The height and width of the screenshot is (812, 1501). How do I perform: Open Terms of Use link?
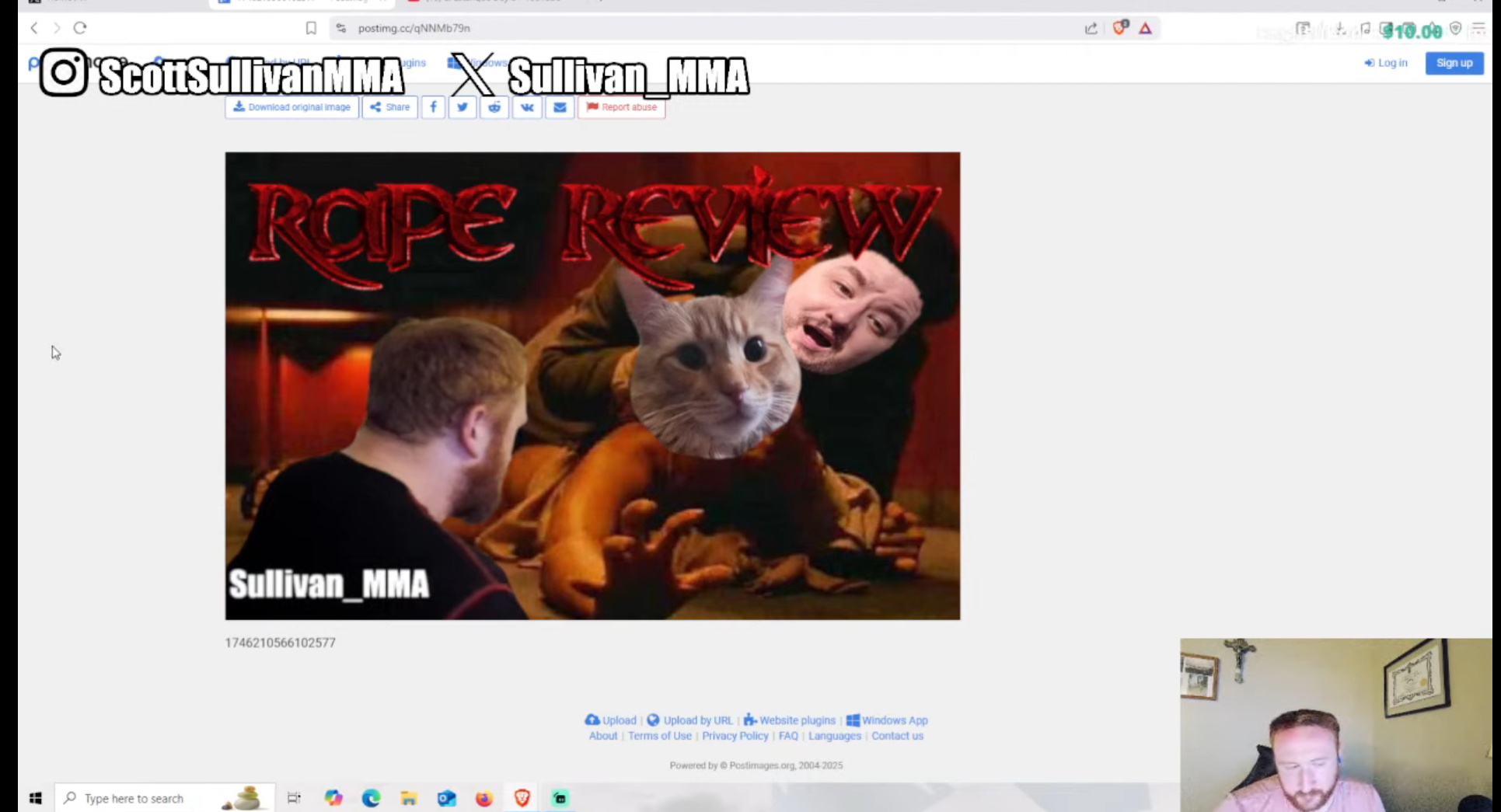tap(660, 736)
